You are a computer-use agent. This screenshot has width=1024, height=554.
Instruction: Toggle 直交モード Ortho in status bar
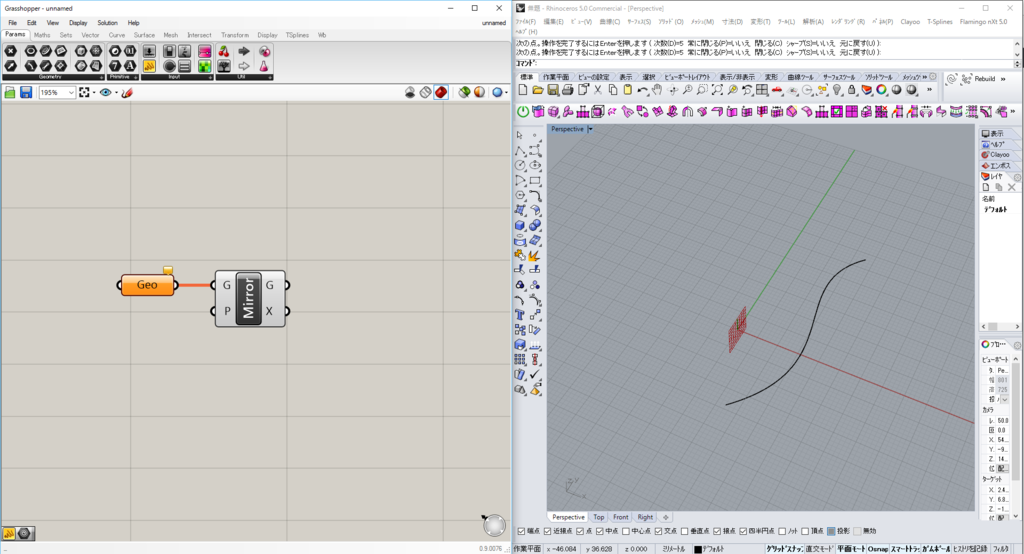(819, 549)
